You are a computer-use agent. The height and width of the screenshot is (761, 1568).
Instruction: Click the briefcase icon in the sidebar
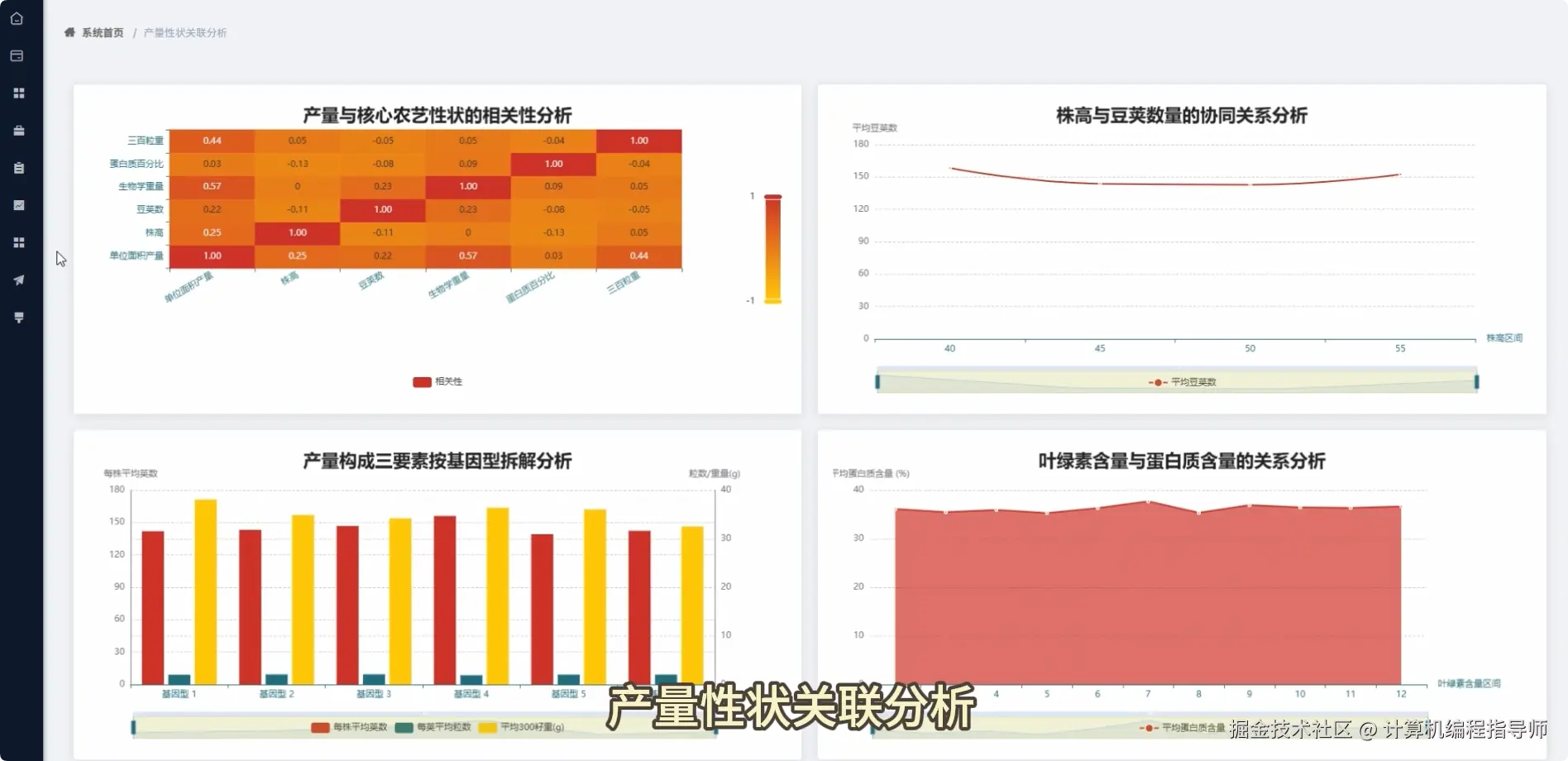(18, 130)
